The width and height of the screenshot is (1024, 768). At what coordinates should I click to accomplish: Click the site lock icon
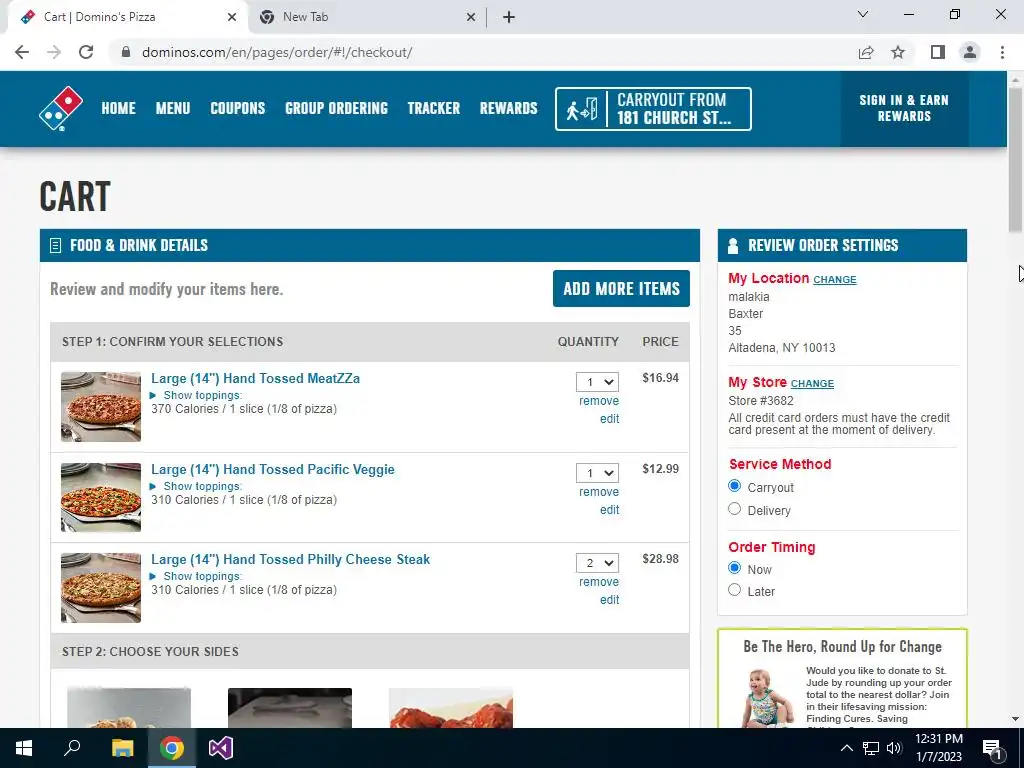click(x=126, y=52)
